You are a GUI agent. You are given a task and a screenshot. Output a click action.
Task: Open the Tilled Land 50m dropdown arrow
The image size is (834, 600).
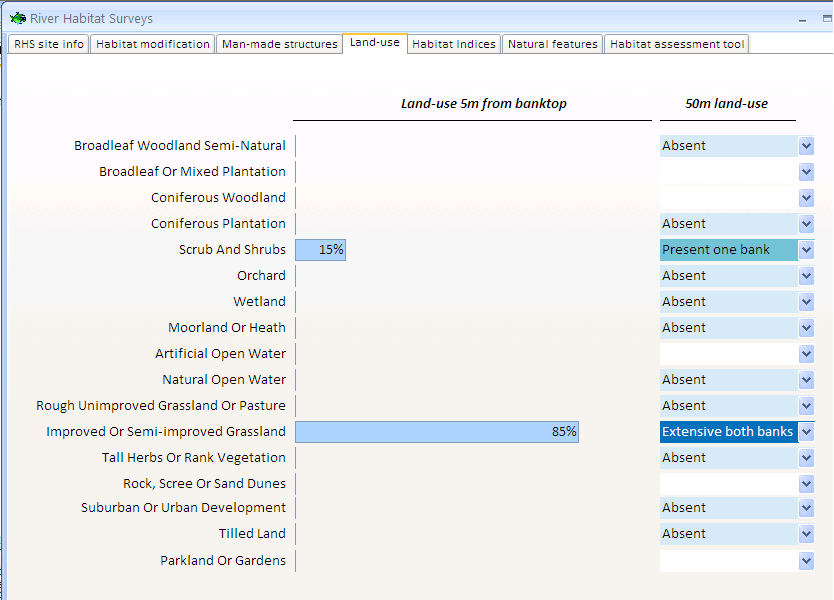click(806, 534)
